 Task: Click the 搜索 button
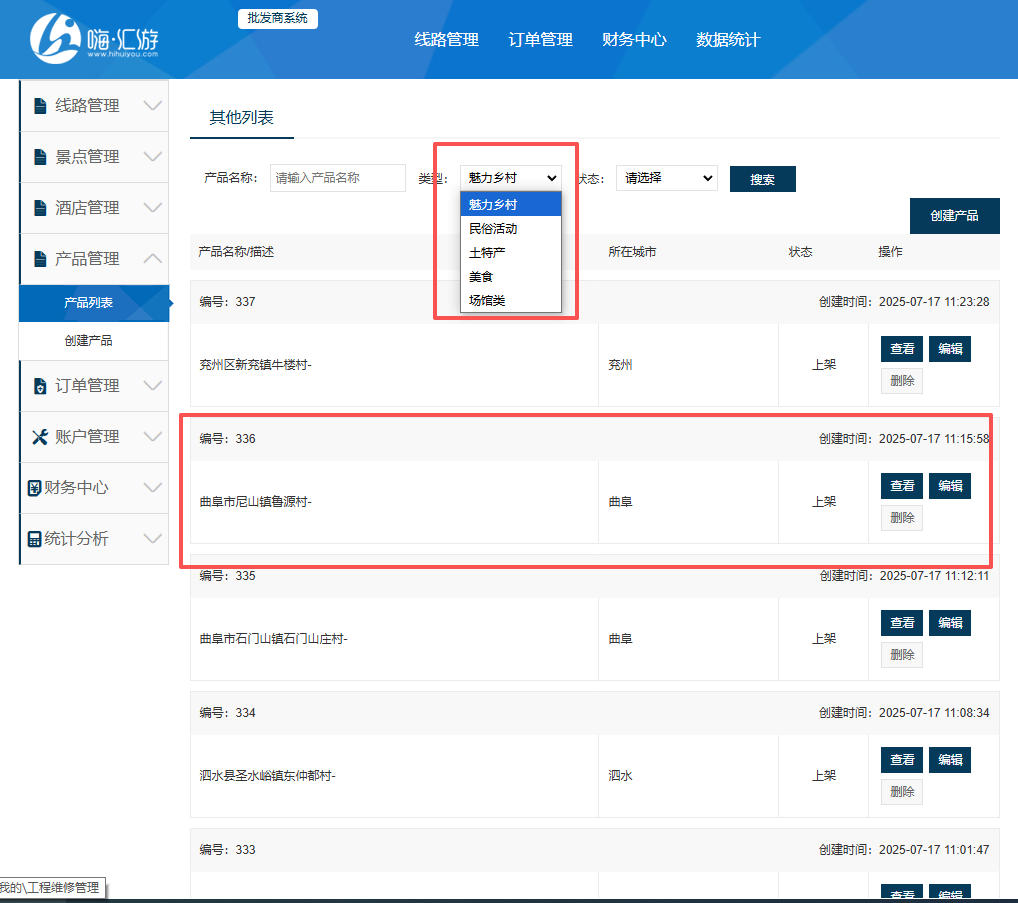click(762, 179)
